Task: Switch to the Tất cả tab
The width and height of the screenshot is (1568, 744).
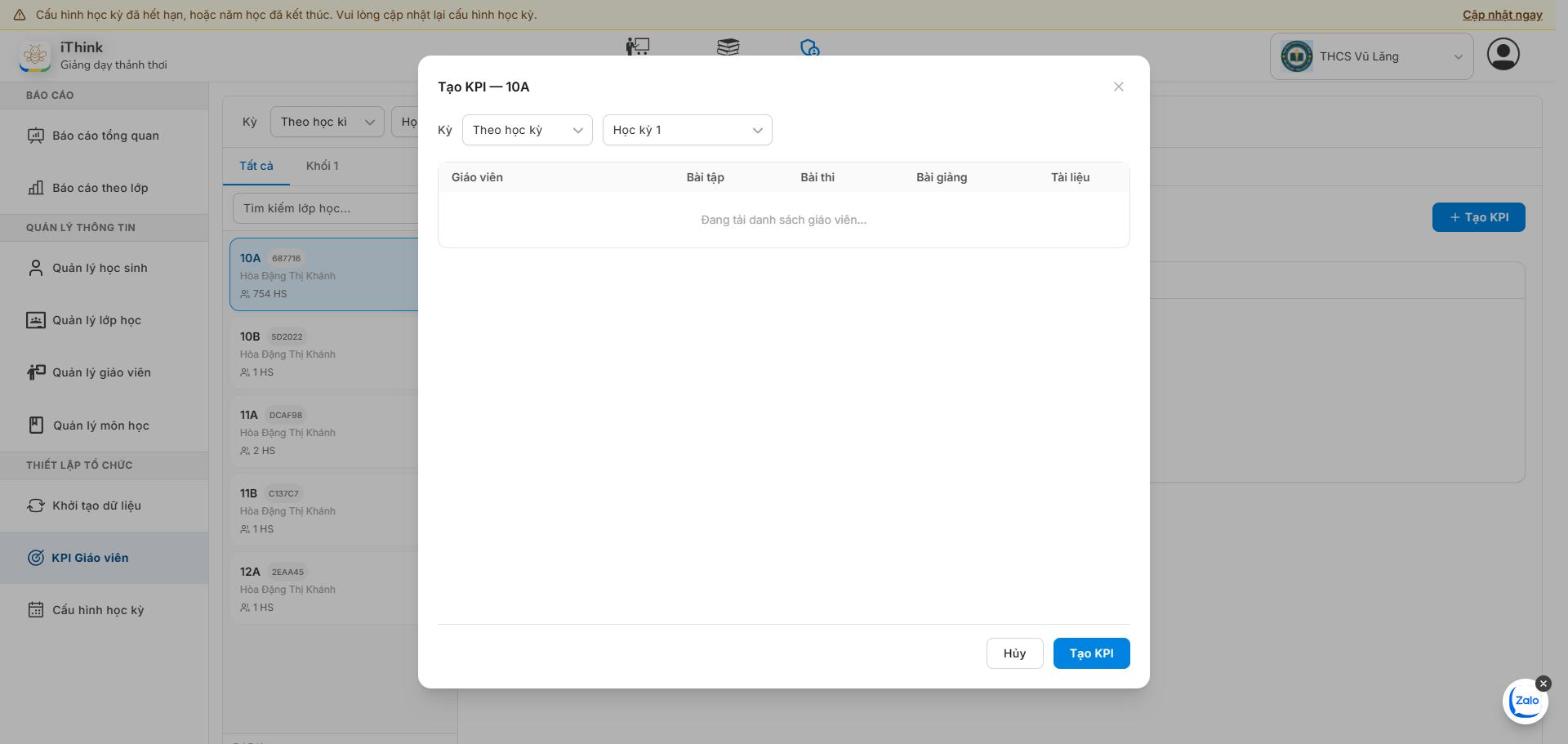Action: pos(256,166)
